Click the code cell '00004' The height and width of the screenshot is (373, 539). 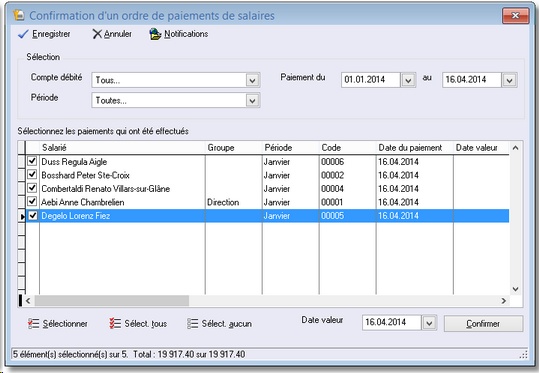point(332,189)
